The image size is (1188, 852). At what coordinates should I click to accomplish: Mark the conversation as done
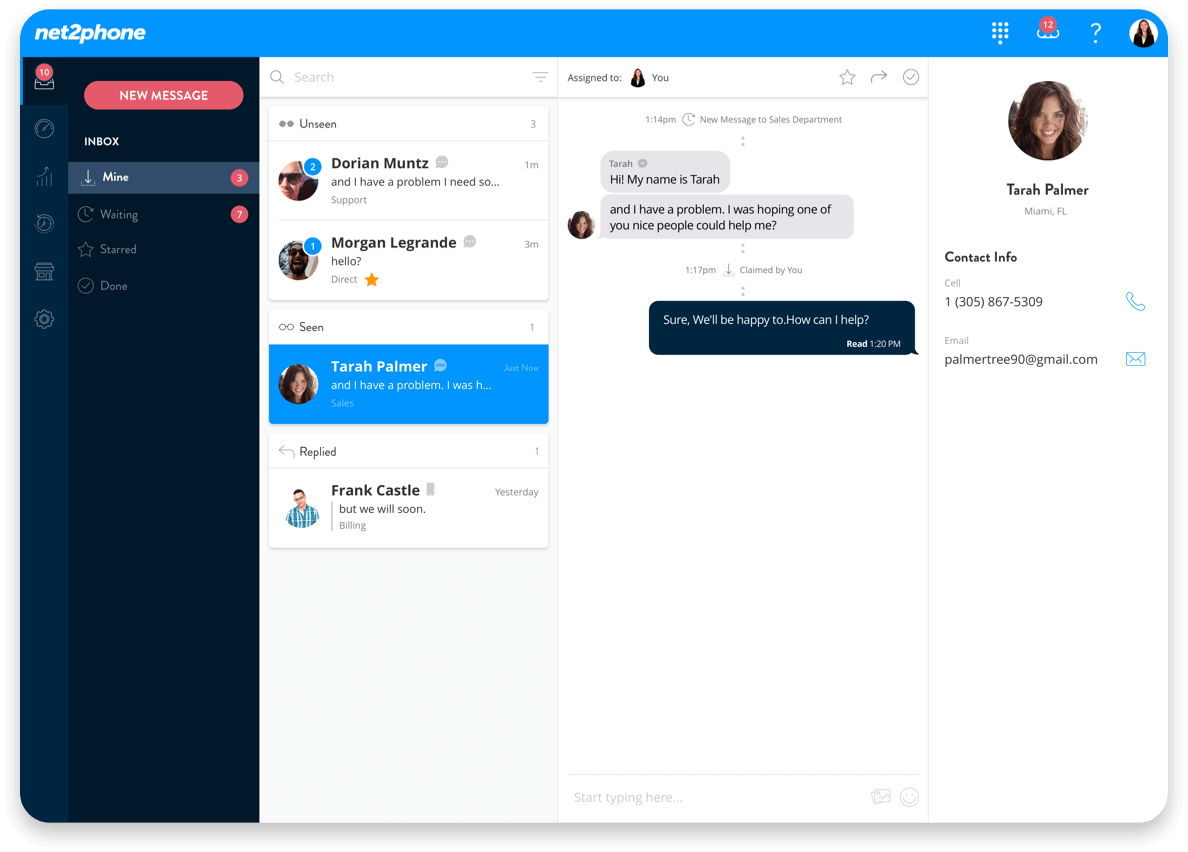pyautogui.click(x=911, y=77)
